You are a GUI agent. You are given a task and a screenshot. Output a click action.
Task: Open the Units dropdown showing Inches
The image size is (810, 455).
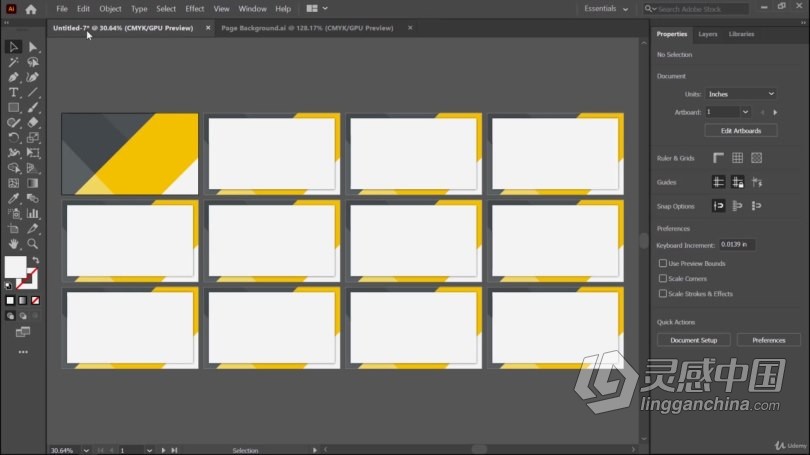pyautogui.click(x=741, y=94)
